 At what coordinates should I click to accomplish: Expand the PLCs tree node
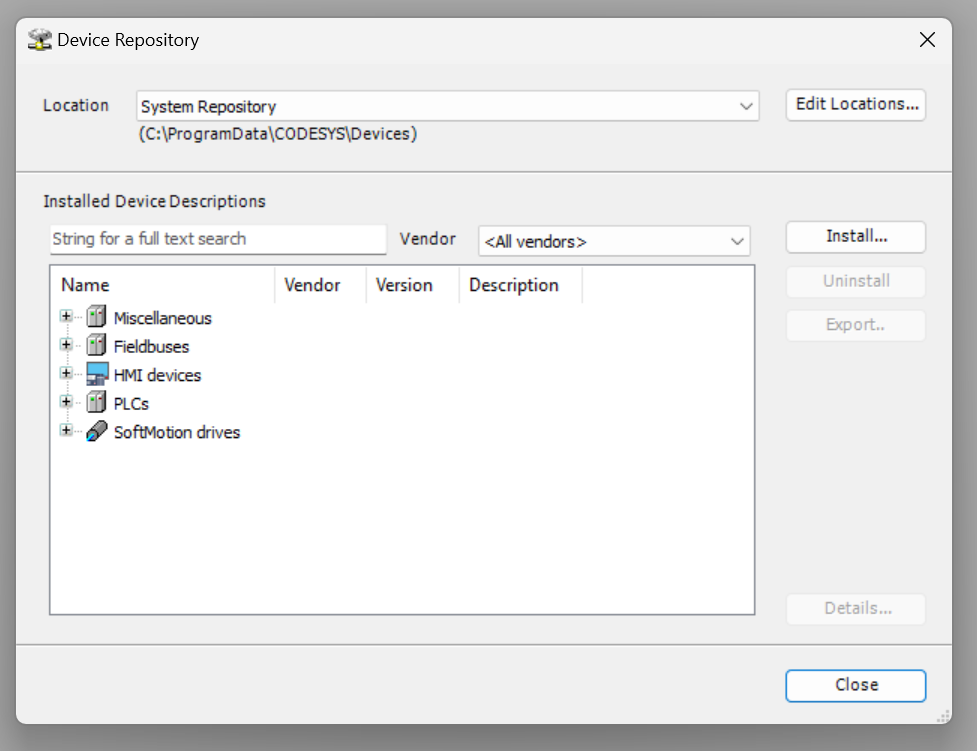click(x=66, y=401)
